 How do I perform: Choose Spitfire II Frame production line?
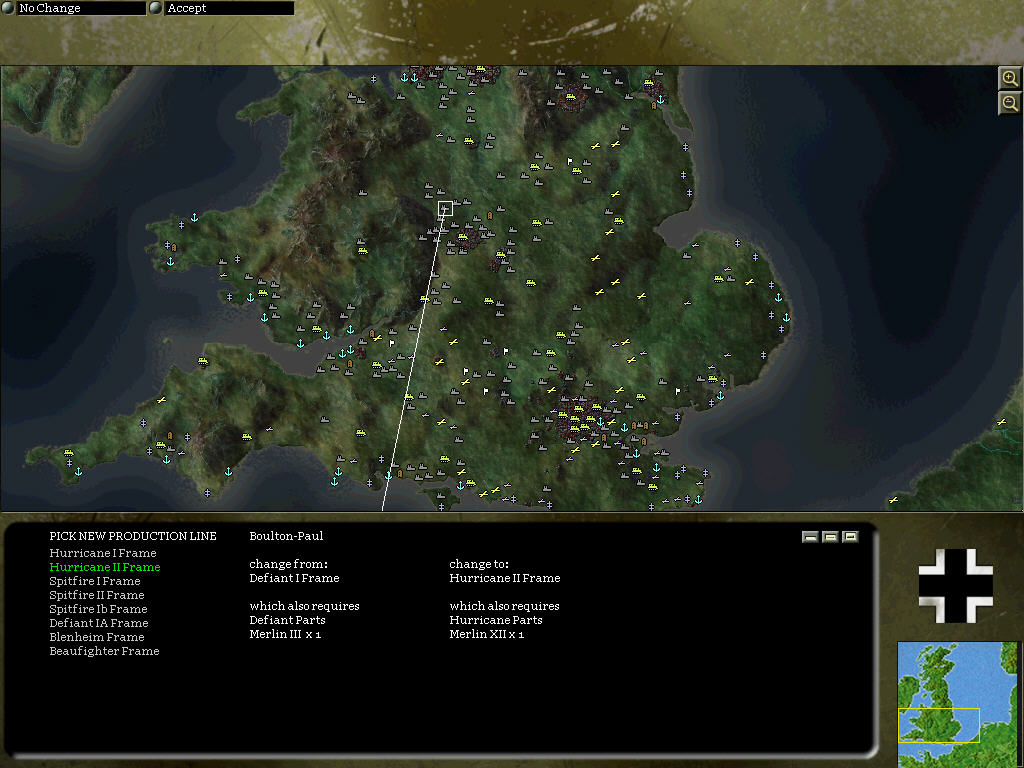click(x=97, y=595)
